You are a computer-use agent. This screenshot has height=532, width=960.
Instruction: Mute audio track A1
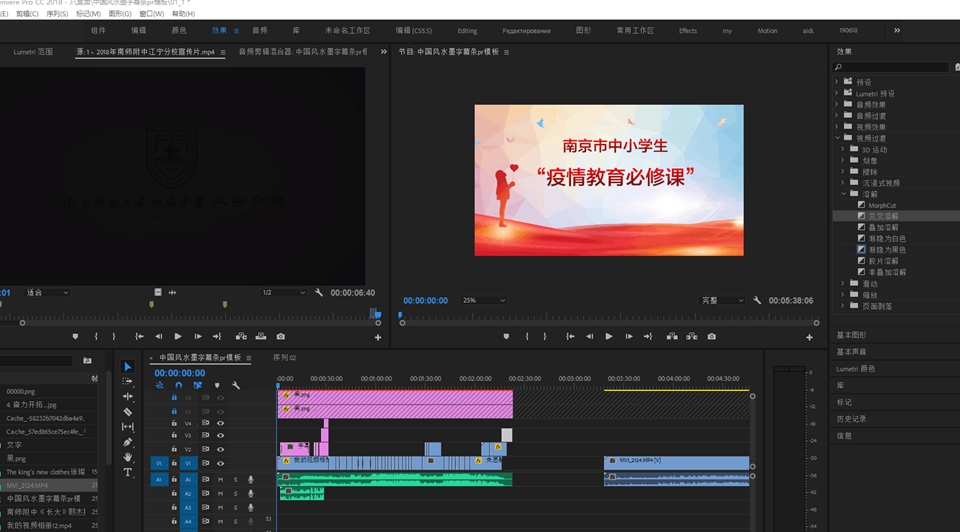pyautogui.click(x=220, y=480)
